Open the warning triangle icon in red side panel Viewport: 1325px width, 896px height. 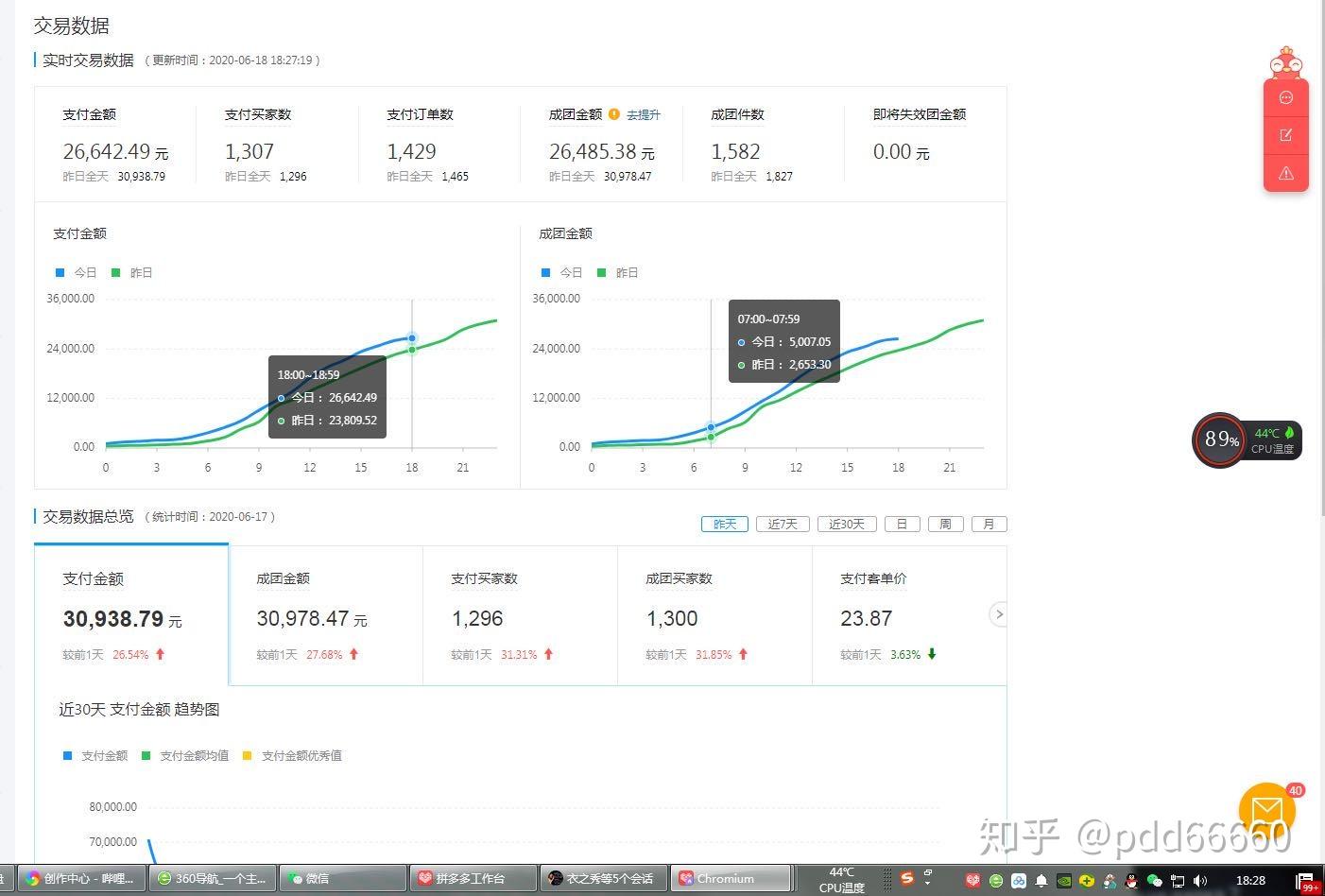1285,173
